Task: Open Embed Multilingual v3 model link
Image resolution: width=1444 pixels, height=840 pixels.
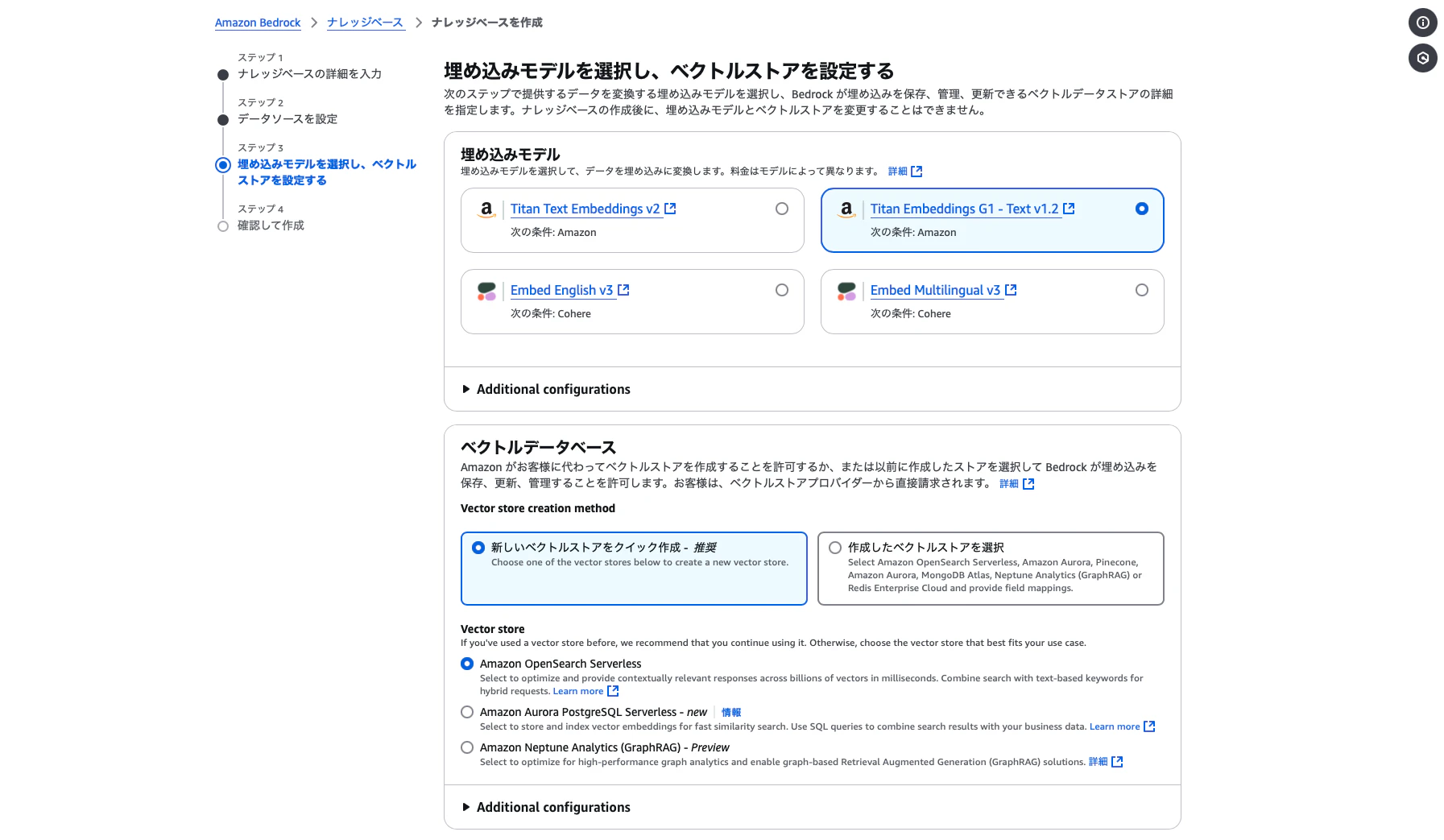Action: (935, 290)
